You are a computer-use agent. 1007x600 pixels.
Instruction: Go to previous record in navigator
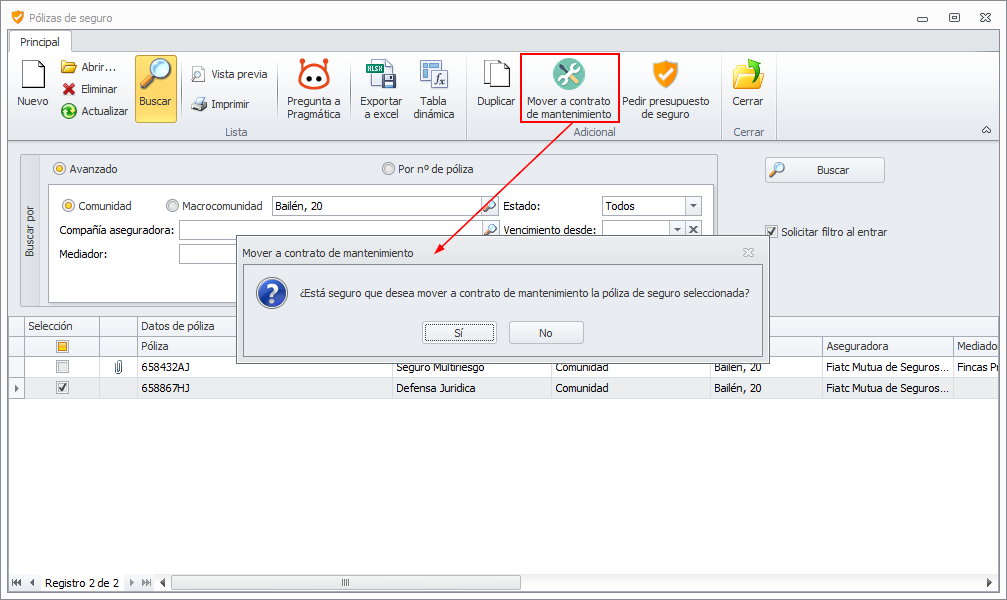32,583
